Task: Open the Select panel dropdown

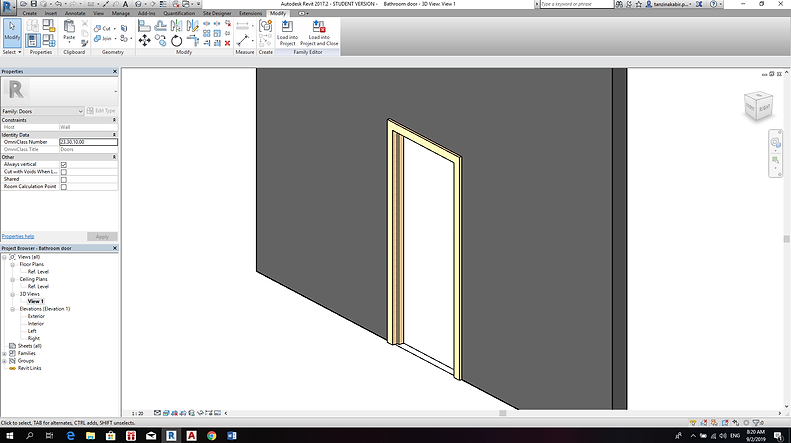Action: click(x=12, y=52)
